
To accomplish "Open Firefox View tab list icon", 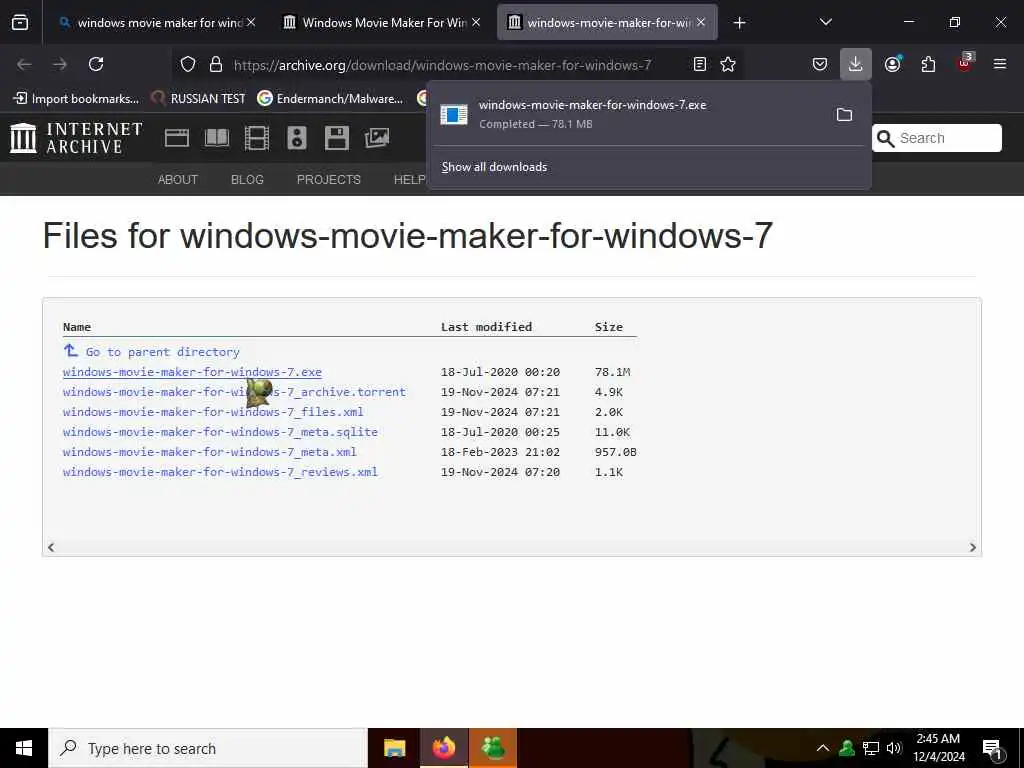I will (20, 22).
